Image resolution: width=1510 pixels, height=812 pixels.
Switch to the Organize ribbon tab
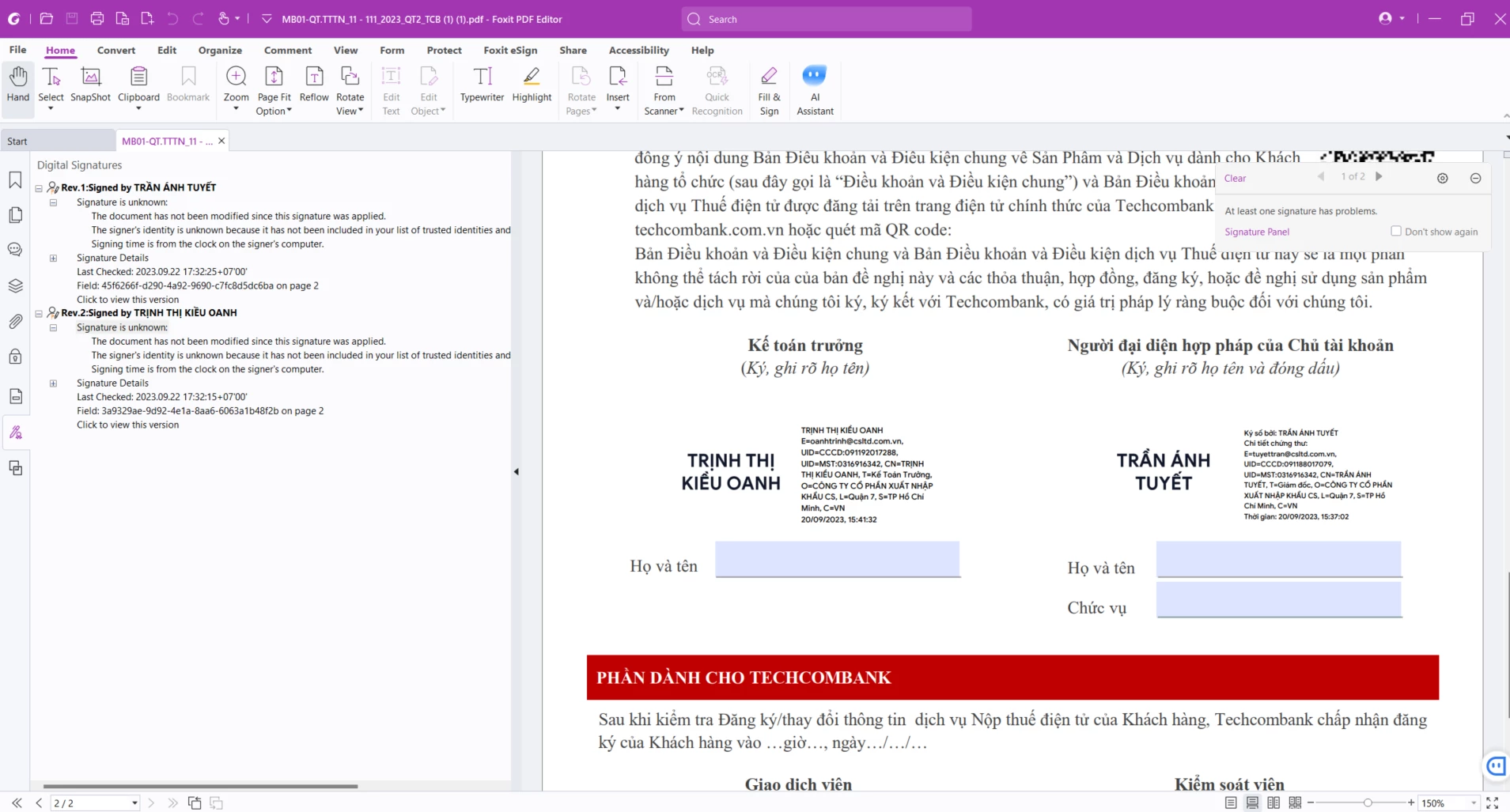tap(220, 50)
